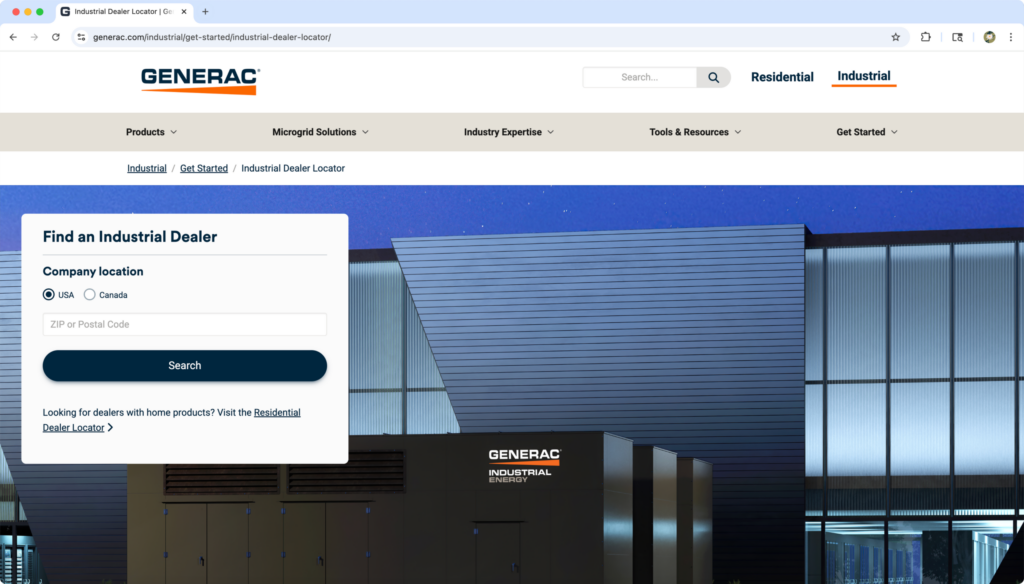Switch to the Residential tab
1024x584 pixels.
coord(782,77)
